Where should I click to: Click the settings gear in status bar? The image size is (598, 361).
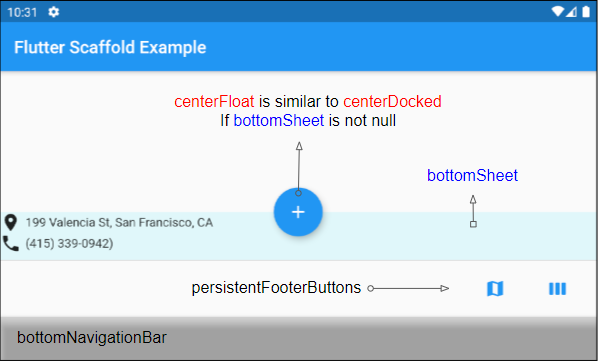[53, 12]
